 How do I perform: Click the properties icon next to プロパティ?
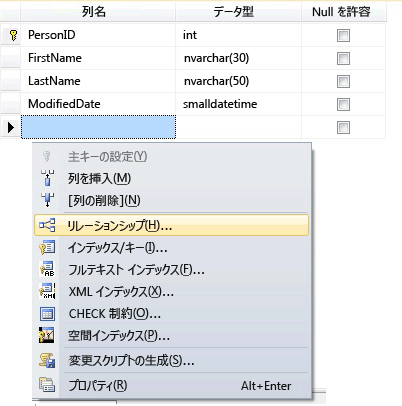coord(47,384)
